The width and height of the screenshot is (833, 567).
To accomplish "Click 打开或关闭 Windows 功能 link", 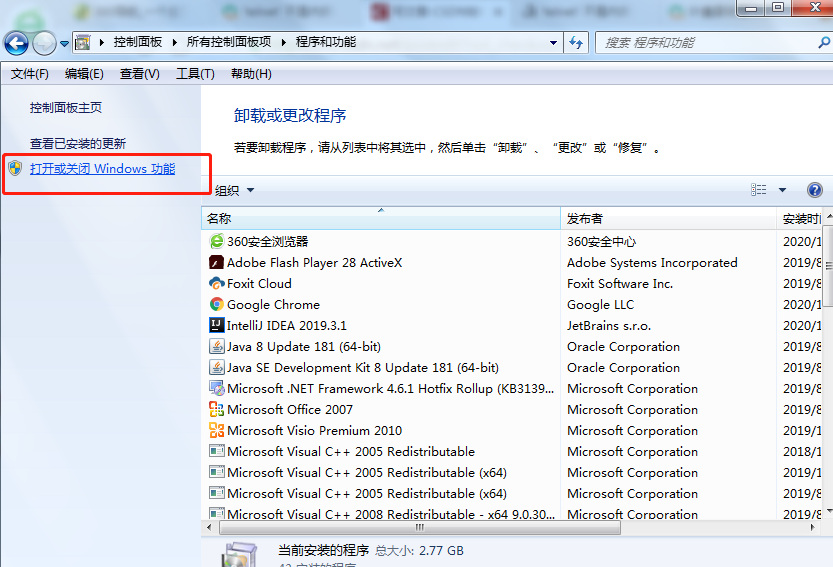I will 103,169.
